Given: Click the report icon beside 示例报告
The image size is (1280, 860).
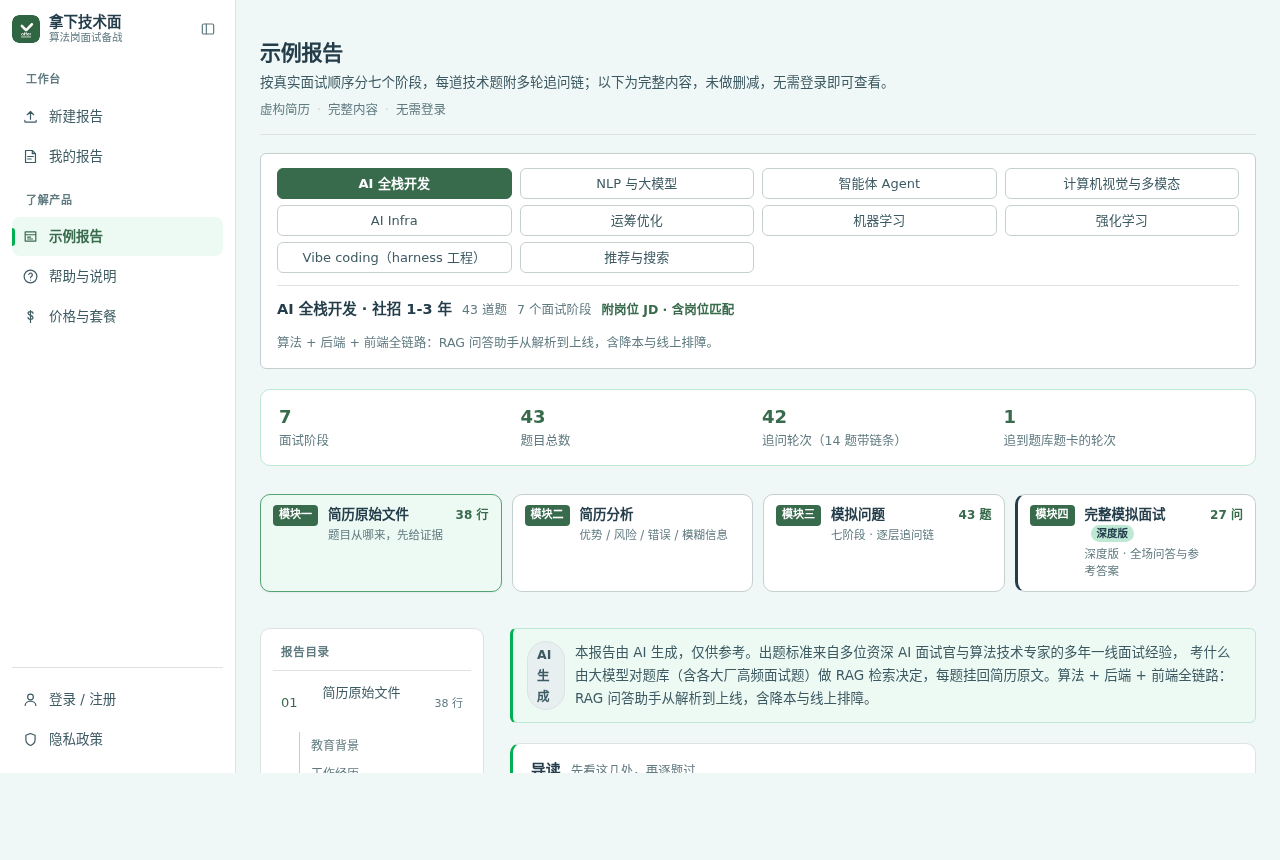Looking at the screenshot, I should (x=30, y=236).
